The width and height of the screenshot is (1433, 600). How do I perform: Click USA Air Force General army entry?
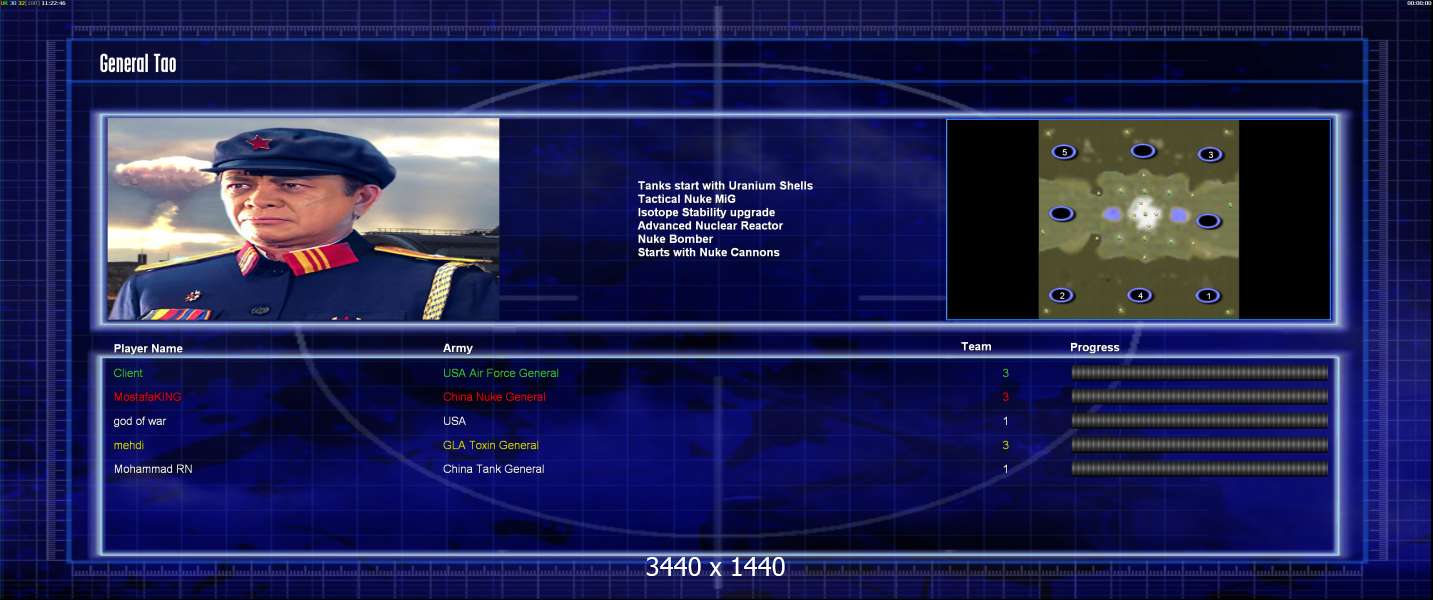coord(501,373)
